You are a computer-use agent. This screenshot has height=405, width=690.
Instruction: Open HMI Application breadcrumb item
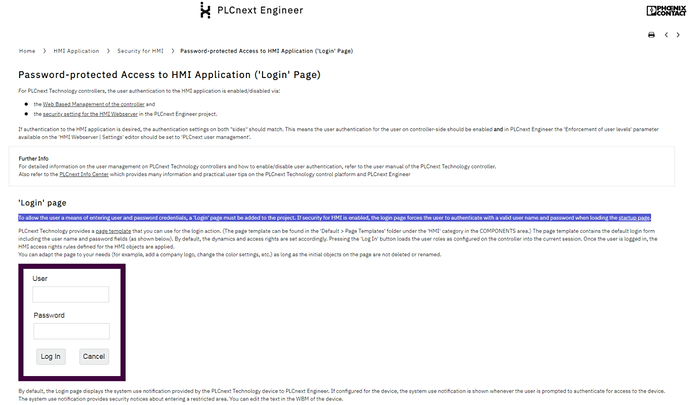(76, 50)
